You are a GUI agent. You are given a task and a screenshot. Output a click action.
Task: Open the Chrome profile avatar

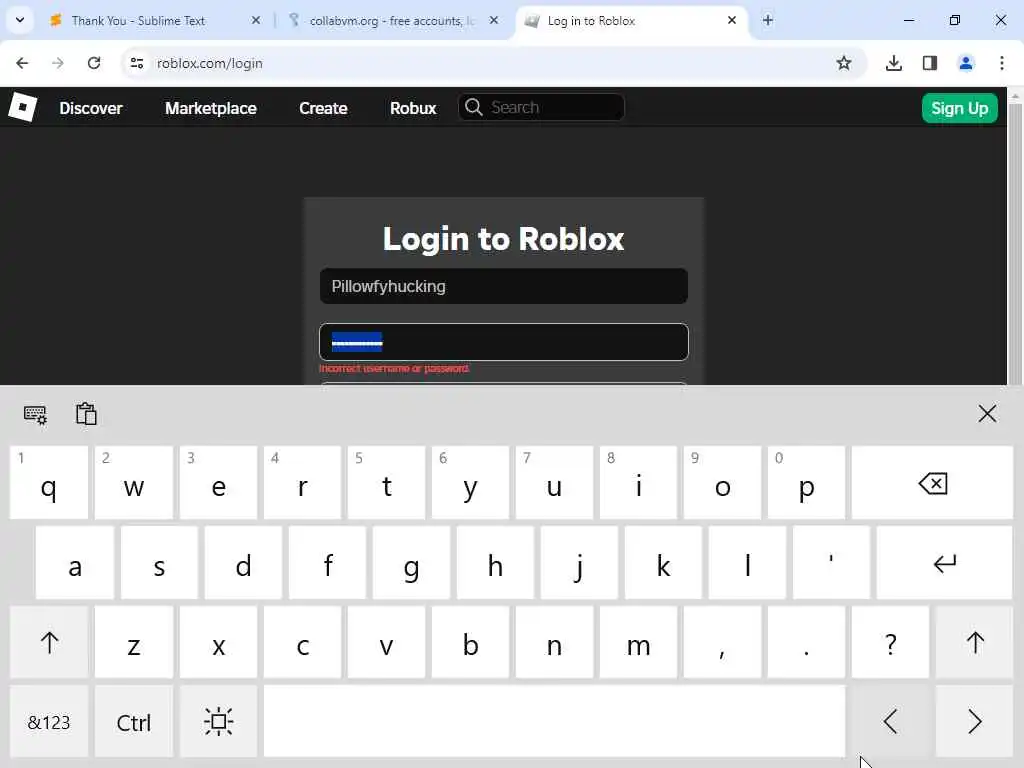(966, 63)
